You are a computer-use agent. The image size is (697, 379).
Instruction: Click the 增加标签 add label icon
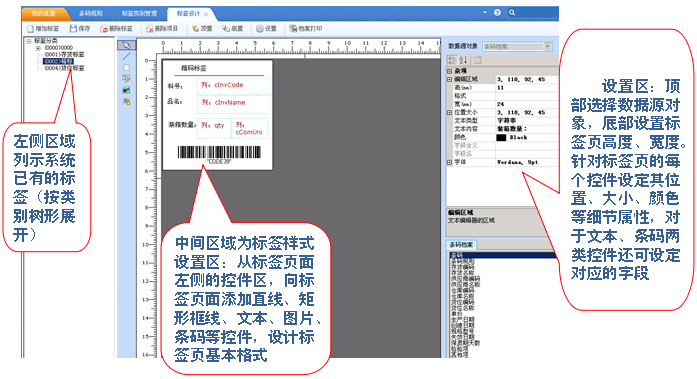(x=31, y=29)
